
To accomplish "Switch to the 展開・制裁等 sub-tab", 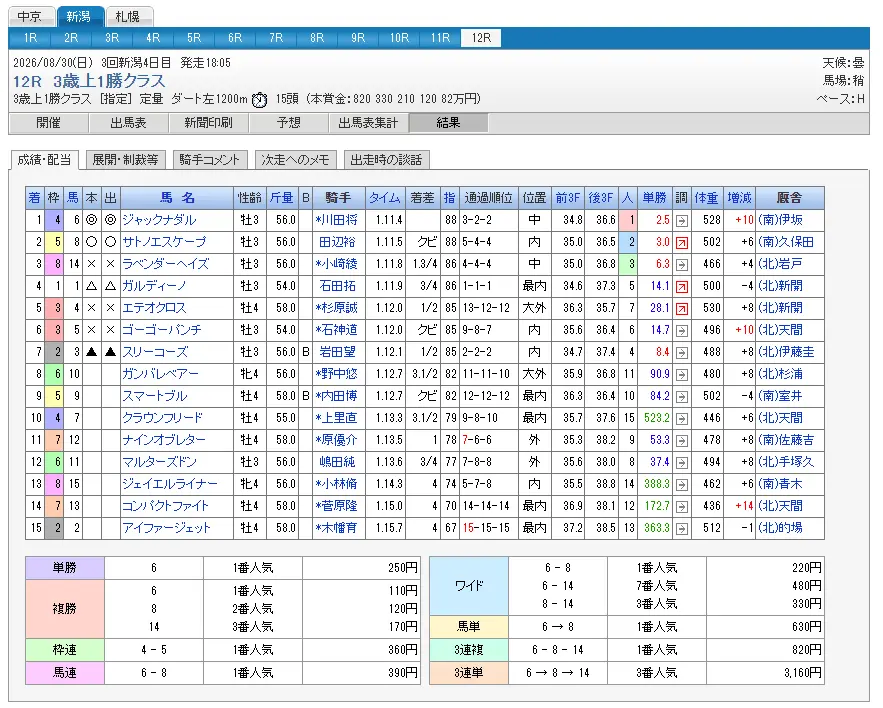I will click(126, 160).
